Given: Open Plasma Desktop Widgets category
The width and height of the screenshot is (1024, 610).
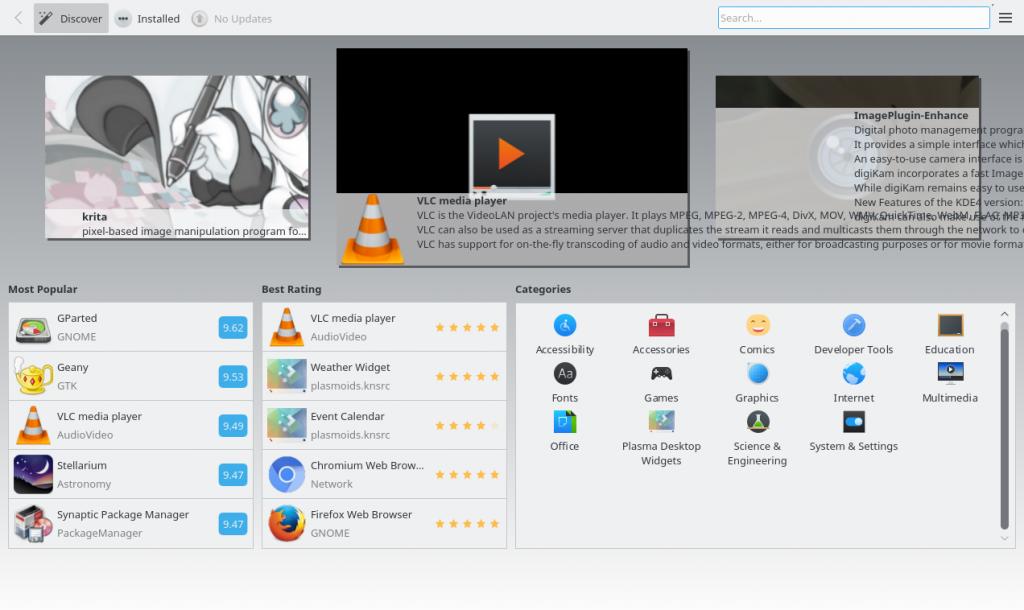Looking at the screenshot, I should coord(661,422).
